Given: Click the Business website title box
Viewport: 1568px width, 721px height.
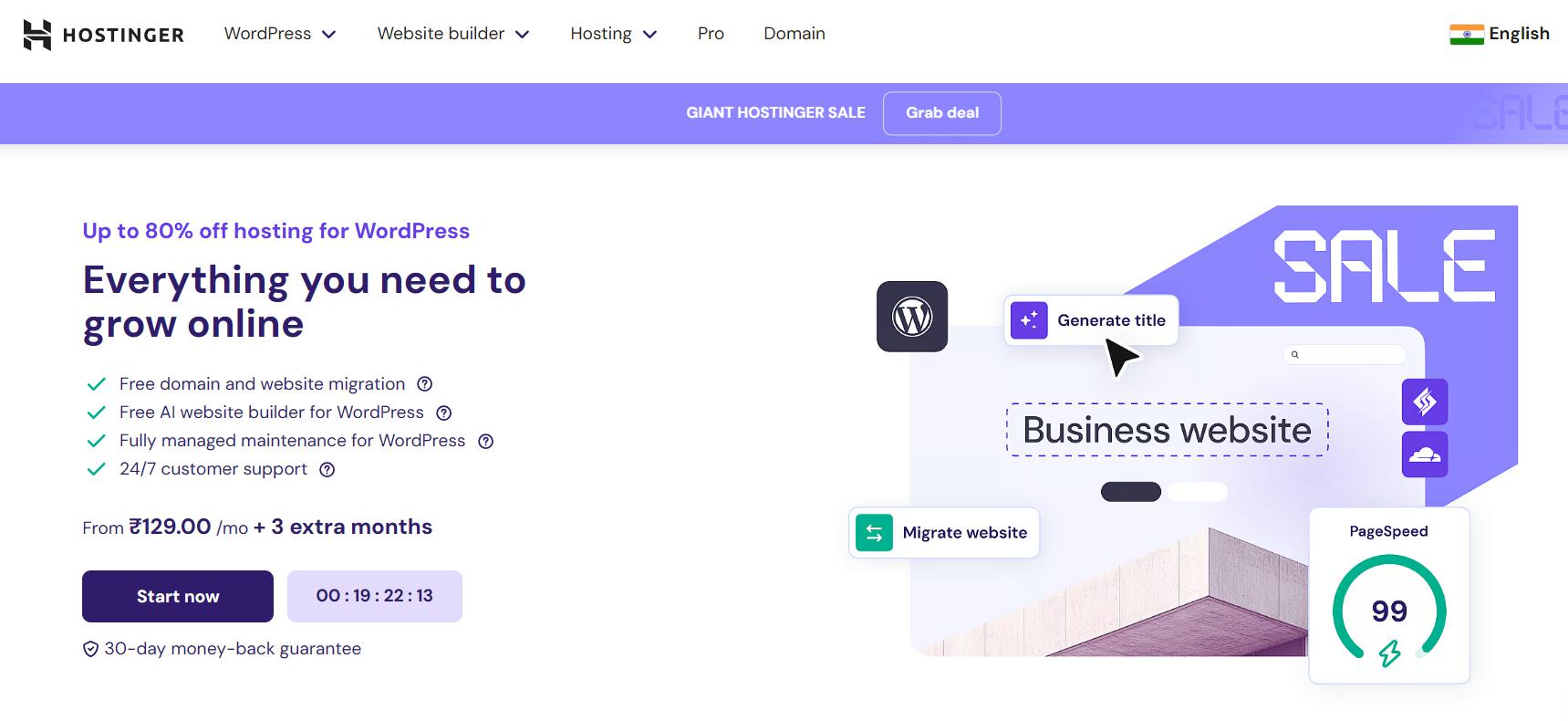Looking at the screenshot, I should pos(1168,430).
